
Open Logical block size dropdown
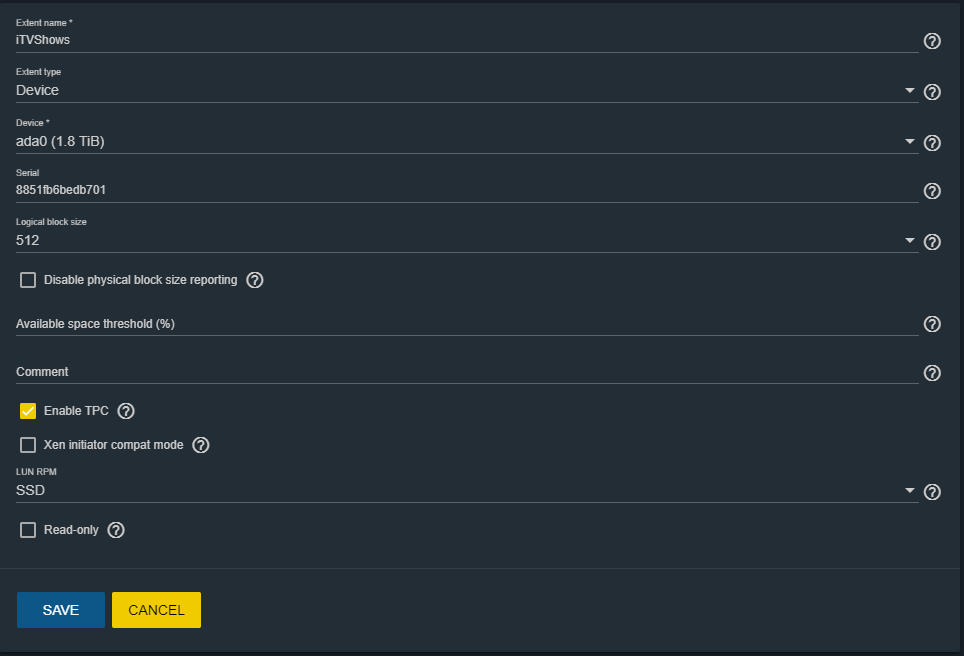click(467, 240)
